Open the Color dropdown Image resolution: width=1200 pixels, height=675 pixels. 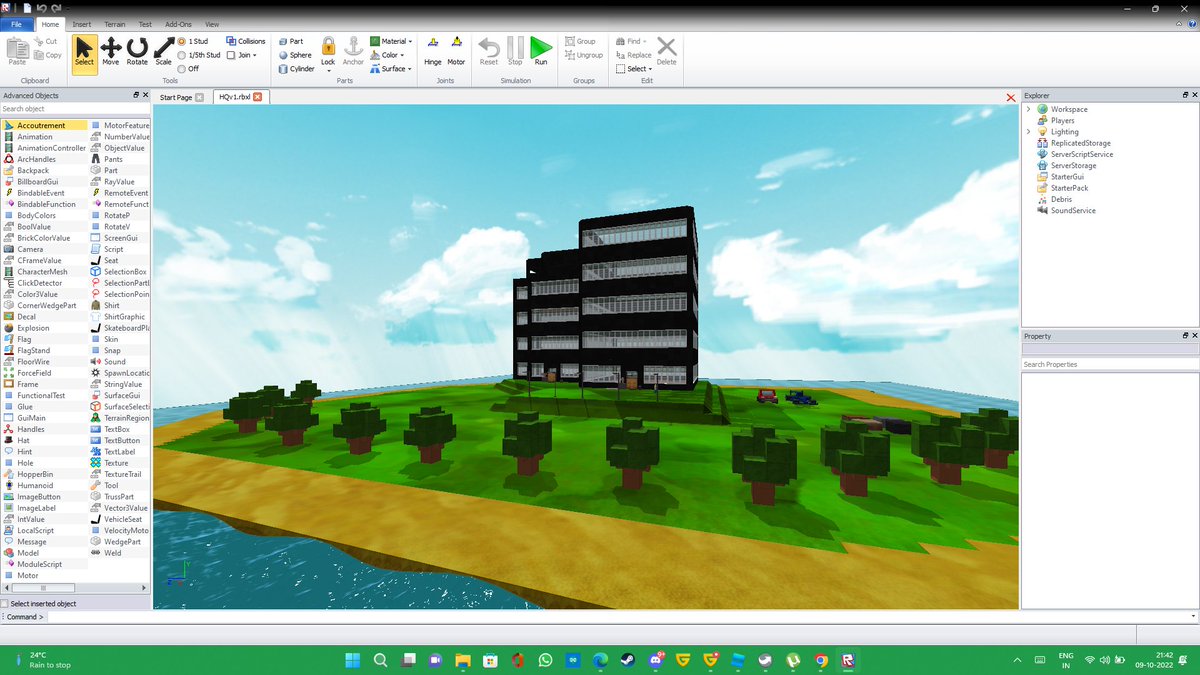point(388,55)
